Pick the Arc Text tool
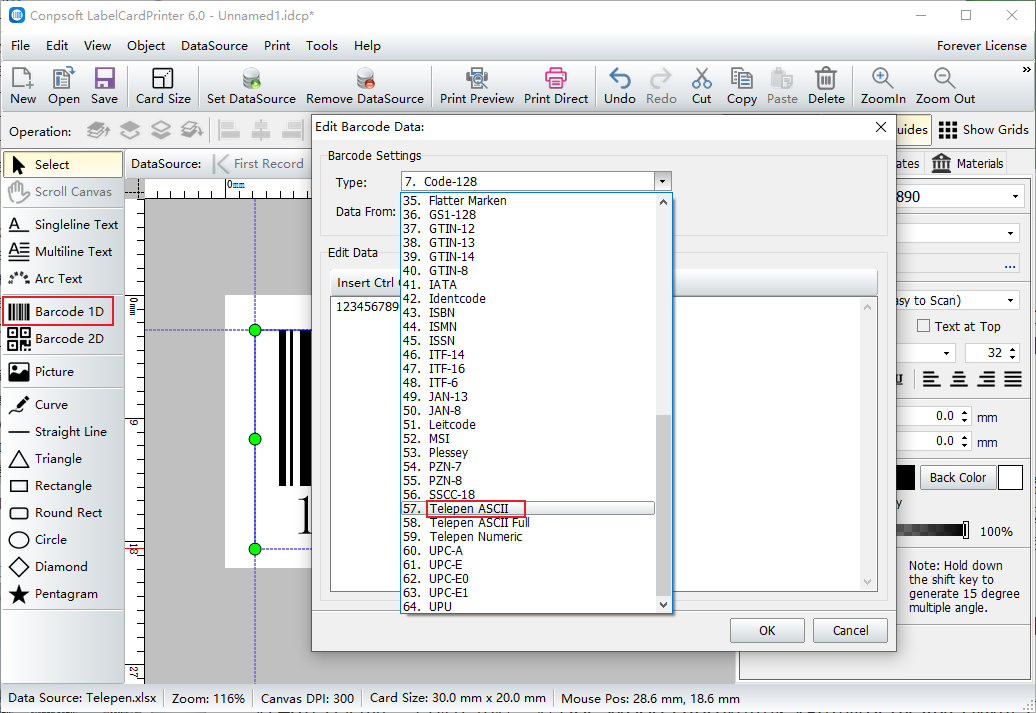Viewport: 1036px width, 713px height. point(63,279)
